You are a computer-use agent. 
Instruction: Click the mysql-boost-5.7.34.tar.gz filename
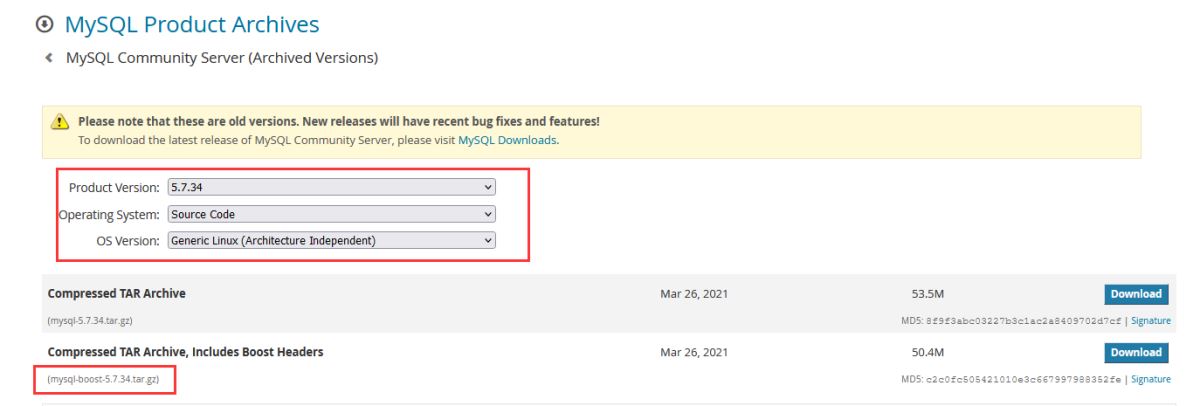[x=104, y=380]
